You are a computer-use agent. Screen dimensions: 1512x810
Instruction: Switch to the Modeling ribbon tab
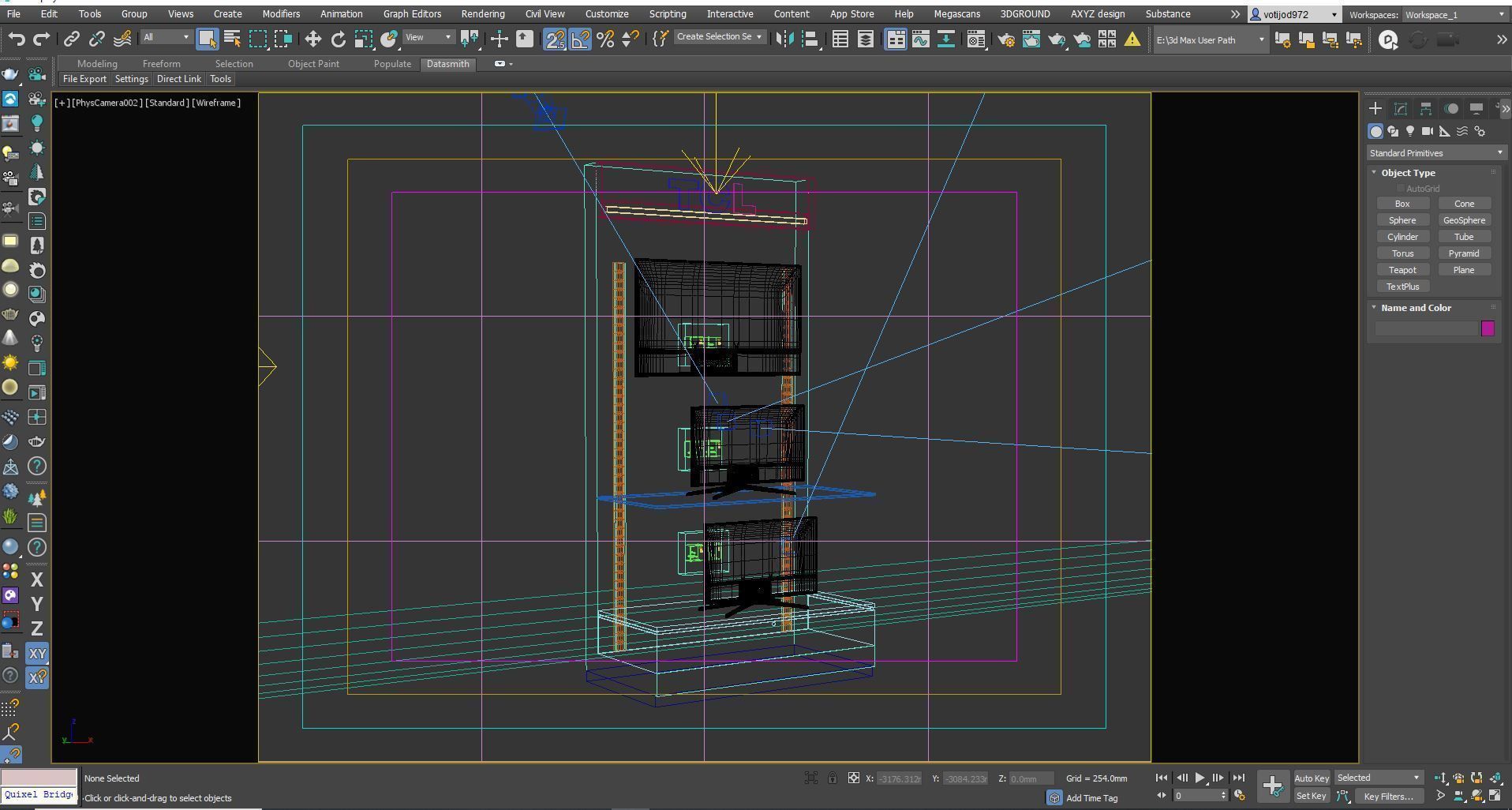(97, 64)
